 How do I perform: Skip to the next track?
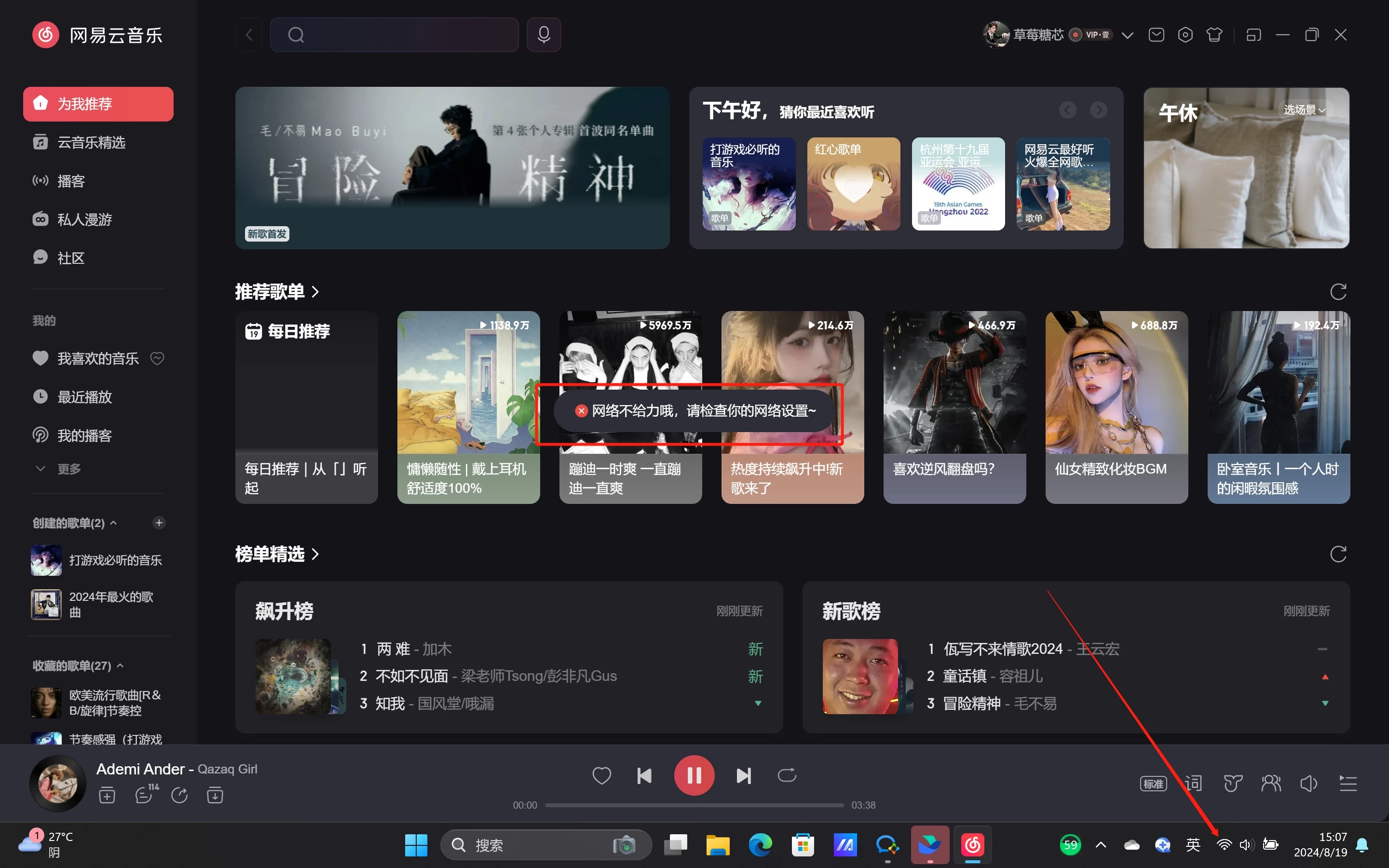click(x=744, y=775)
